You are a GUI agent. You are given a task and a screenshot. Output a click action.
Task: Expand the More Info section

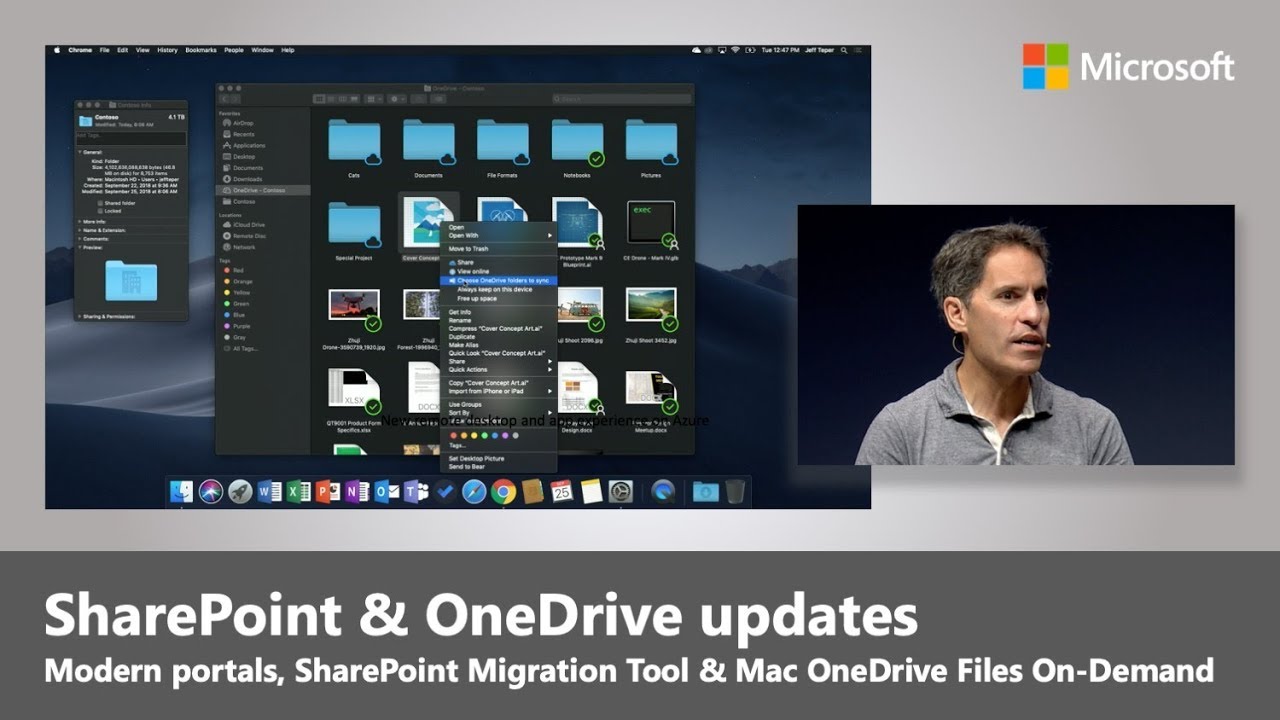coord(81,221)
